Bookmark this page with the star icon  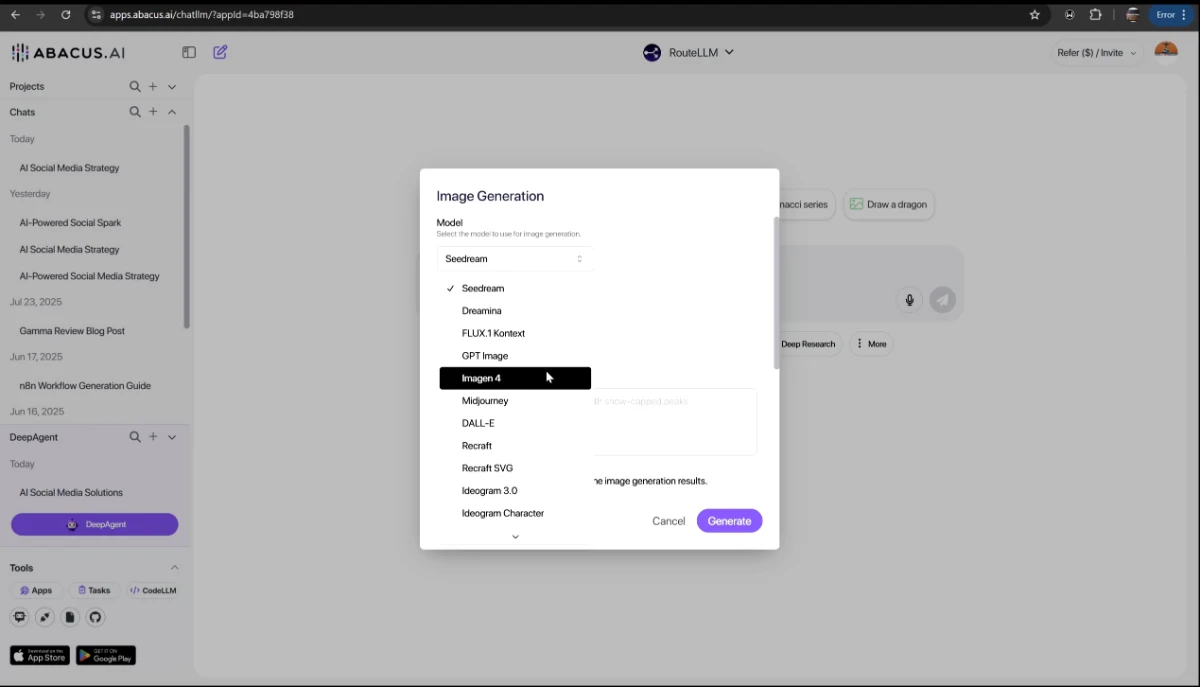pos(1035,15)
